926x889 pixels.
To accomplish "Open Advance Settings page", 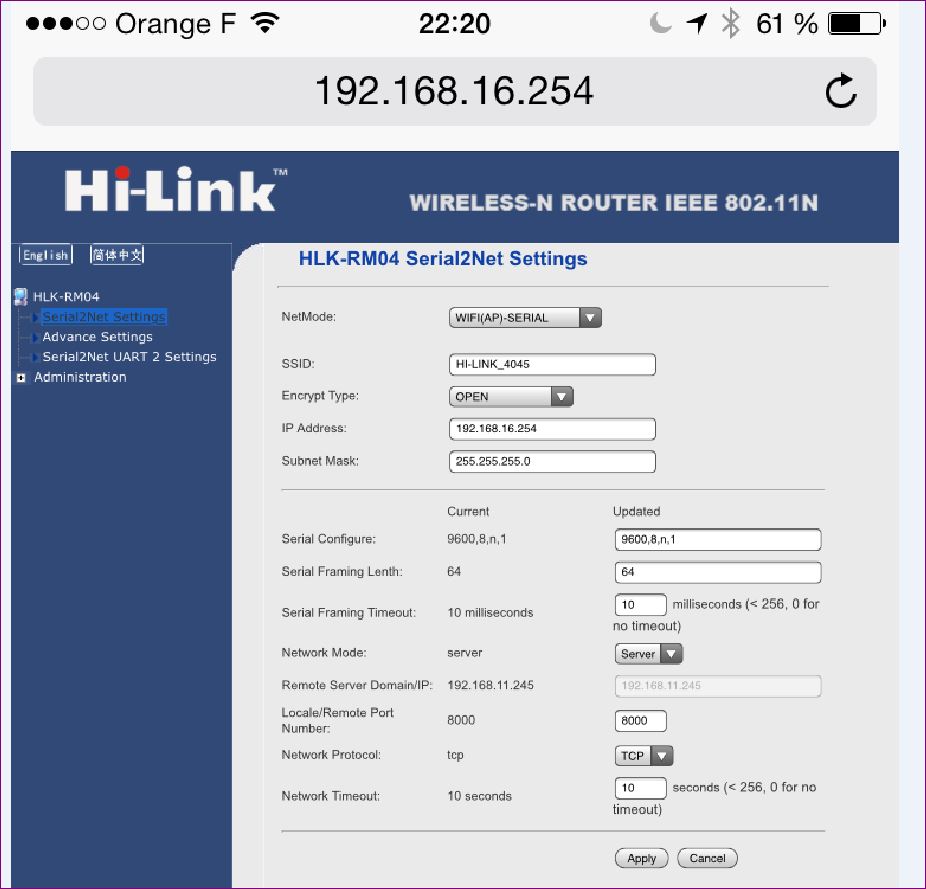I will (x=97, y=337).
